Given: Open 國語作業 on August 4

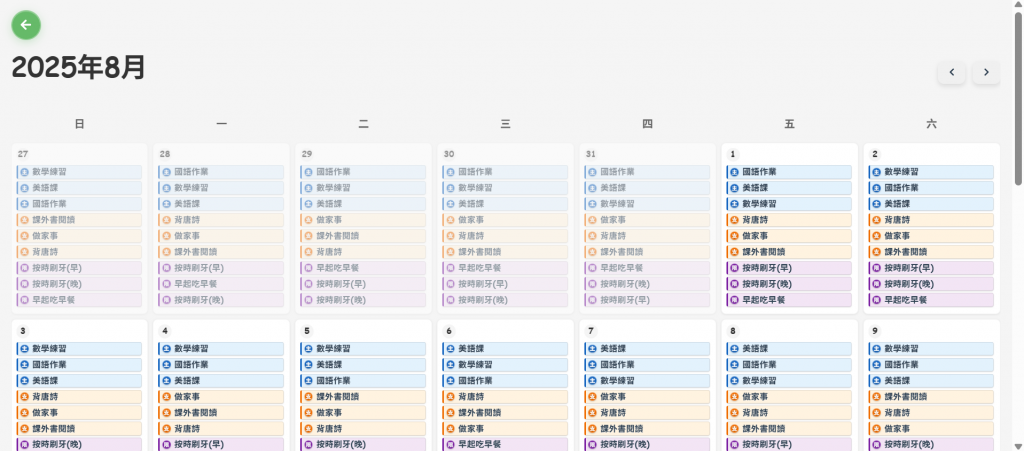Looking at the screenshot, I should point(221,365).
